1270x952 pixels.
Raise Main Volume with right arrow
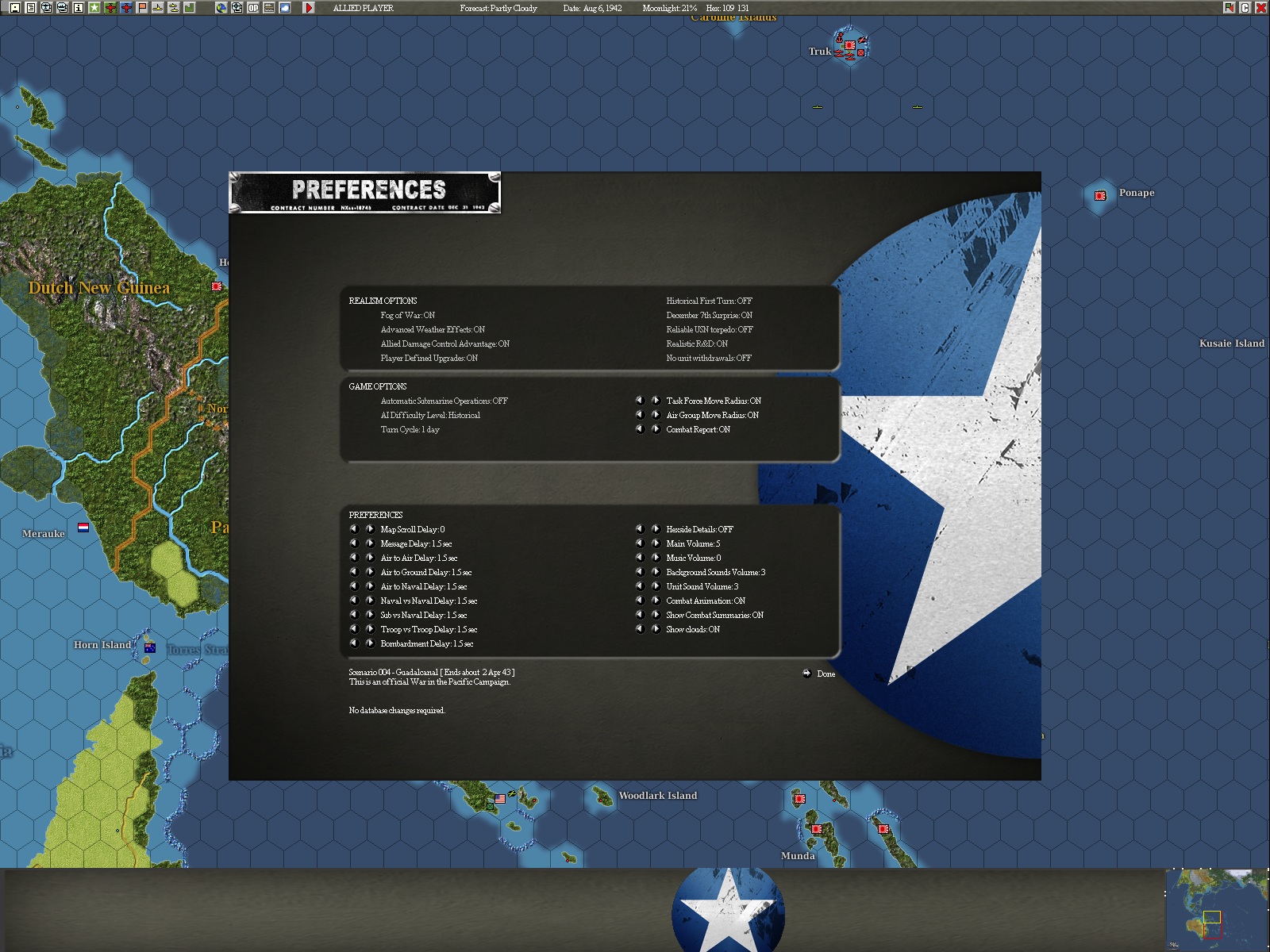coord(656,543)
